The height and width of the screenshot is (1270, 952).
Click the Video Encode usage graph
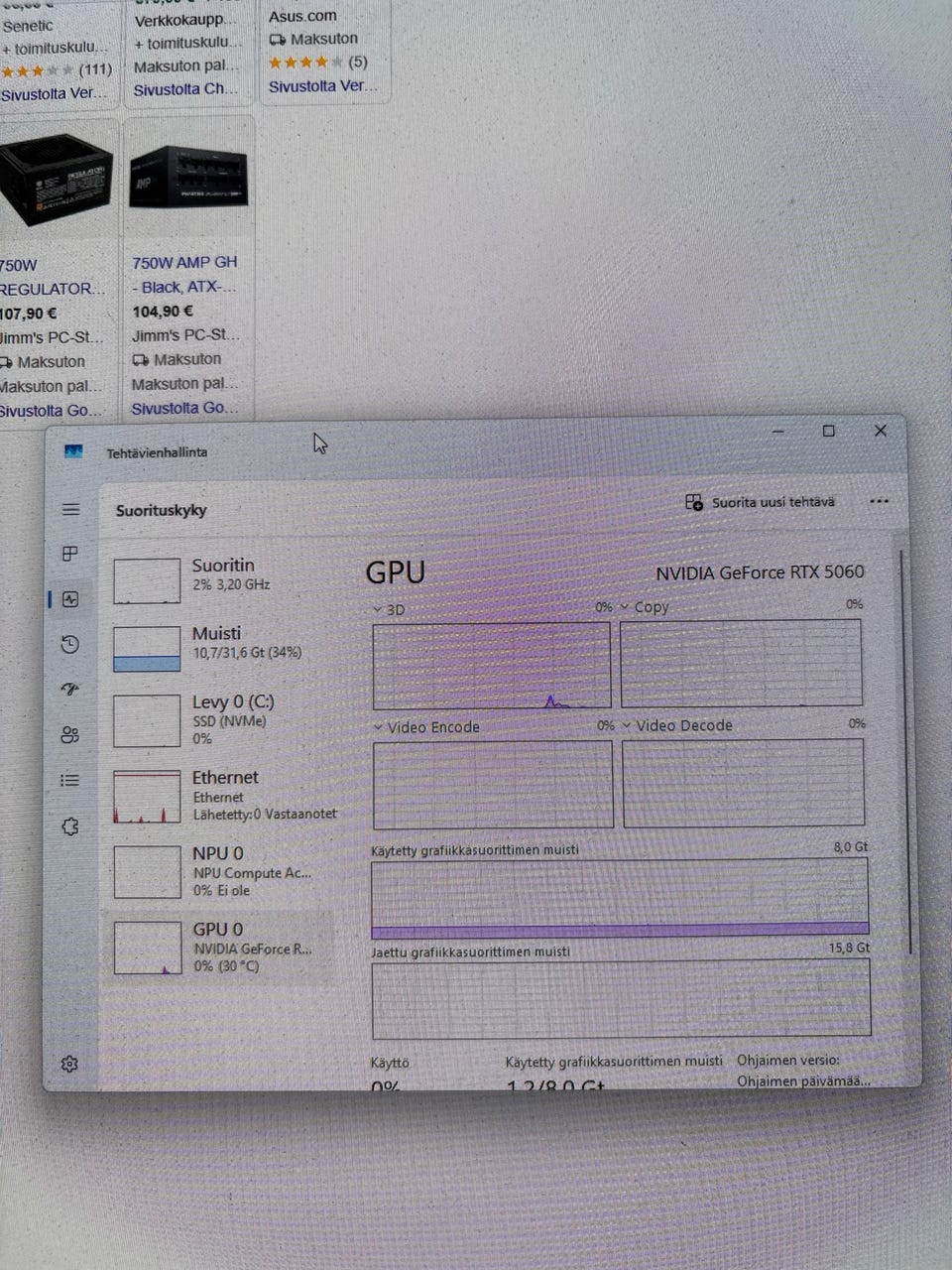click(x=493, y=784)
